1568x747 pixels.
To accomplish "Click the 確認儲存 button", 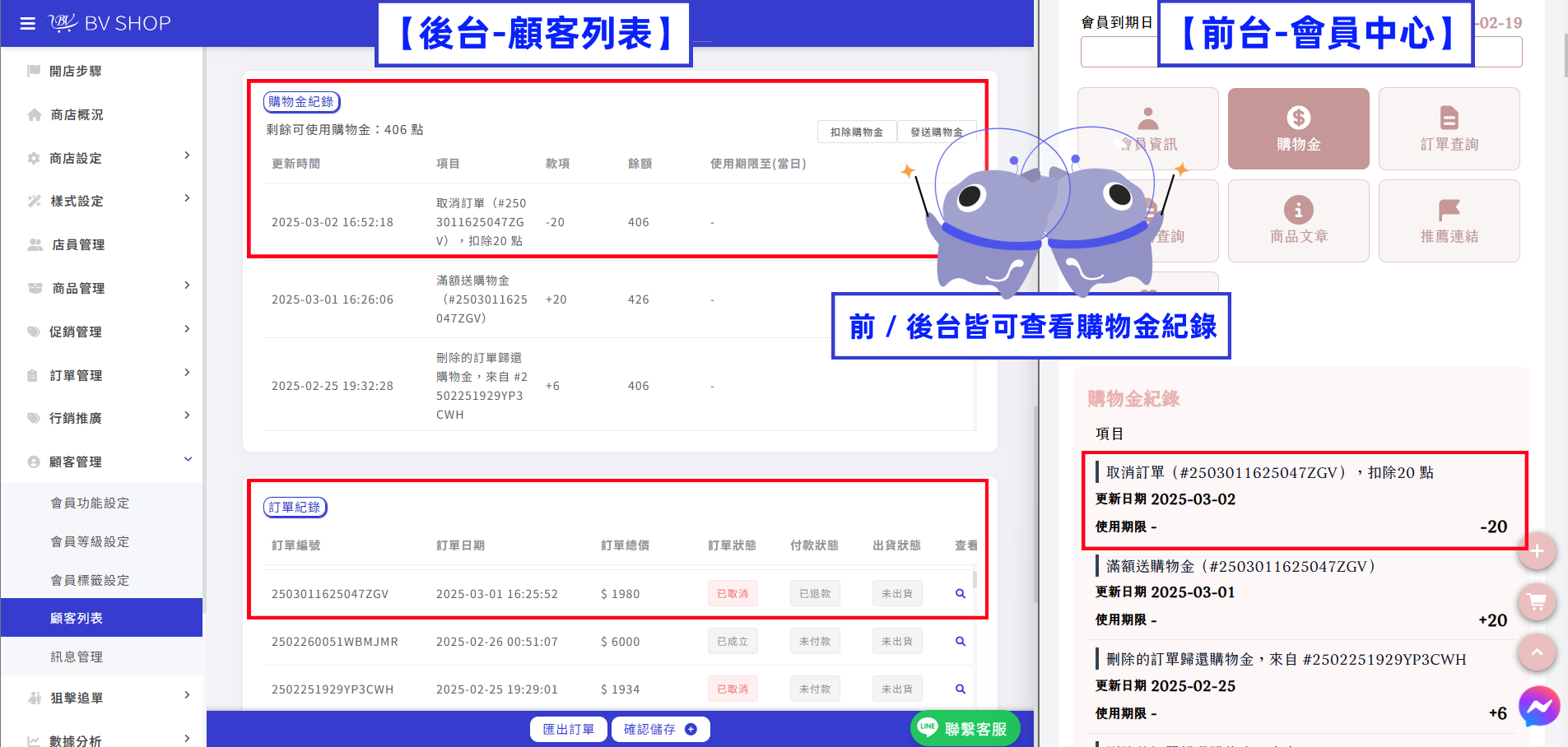I will (x=660, y=729).
